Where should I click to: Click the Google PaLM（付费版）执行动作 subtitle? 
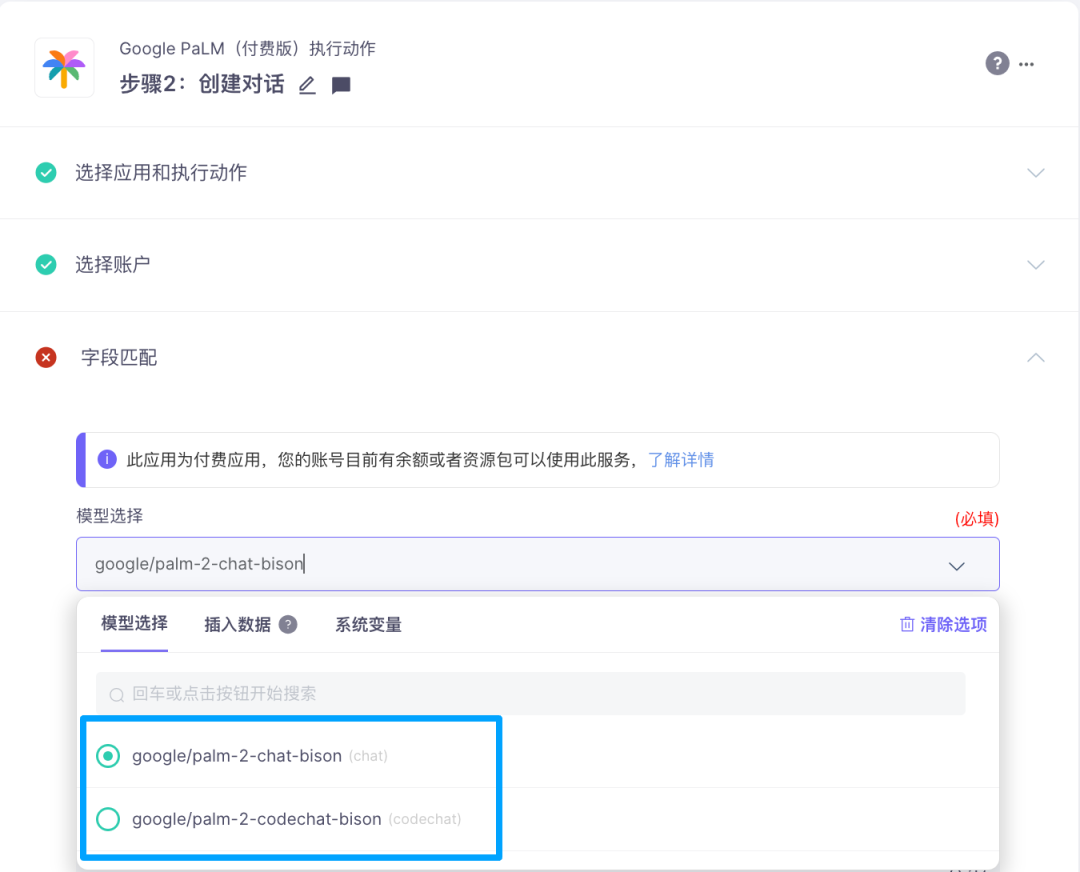[x=247, y=49]
